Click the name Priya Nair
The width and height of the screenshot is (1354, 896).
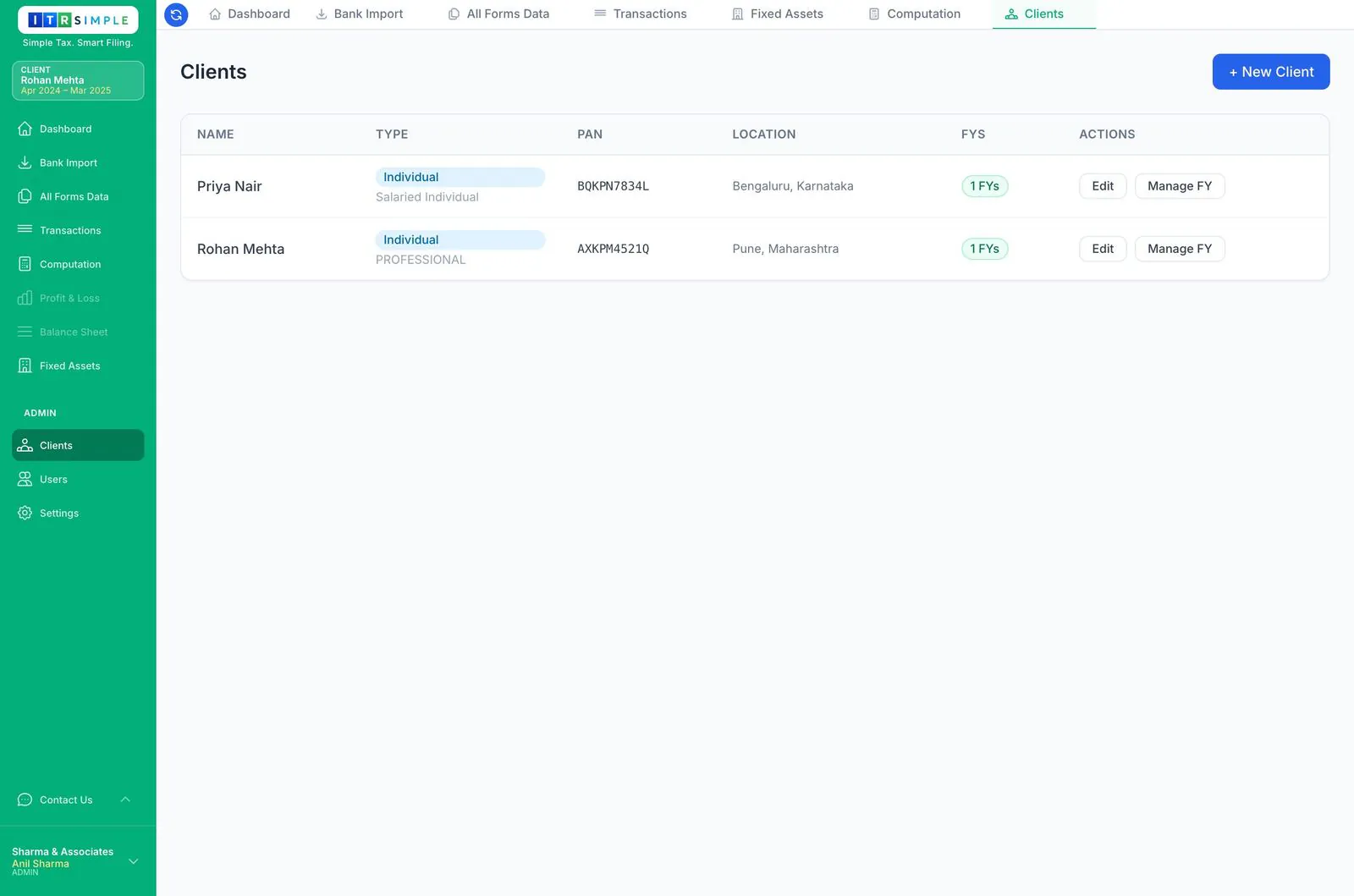click(x=229, y=186)
